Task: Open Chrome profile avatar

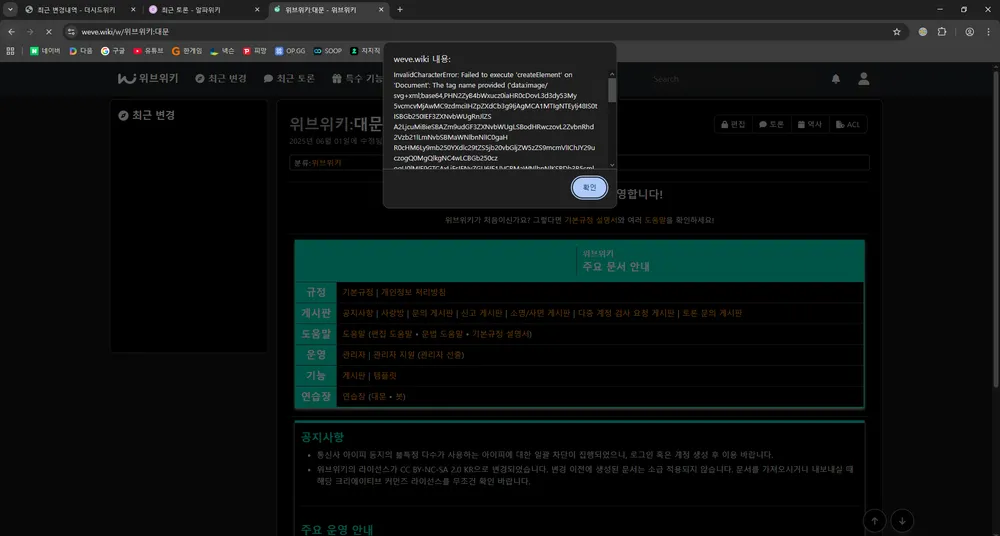Action: pyautogui.click(x=969, y=31)
